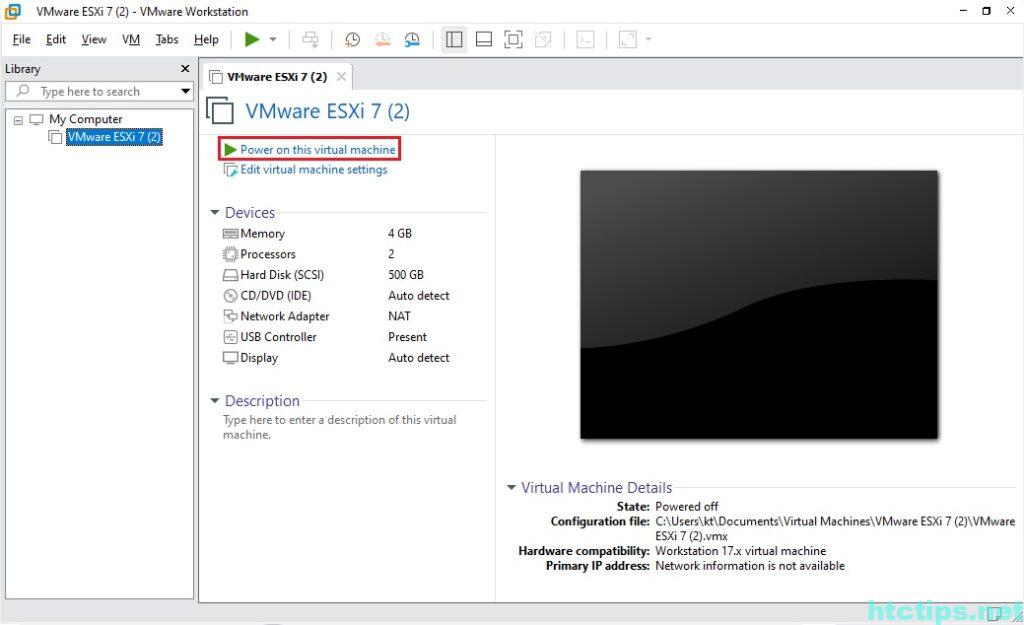Collapse the Devices section
The width and height of the screenshot is (1024, 625).
[x=214, y=212]
